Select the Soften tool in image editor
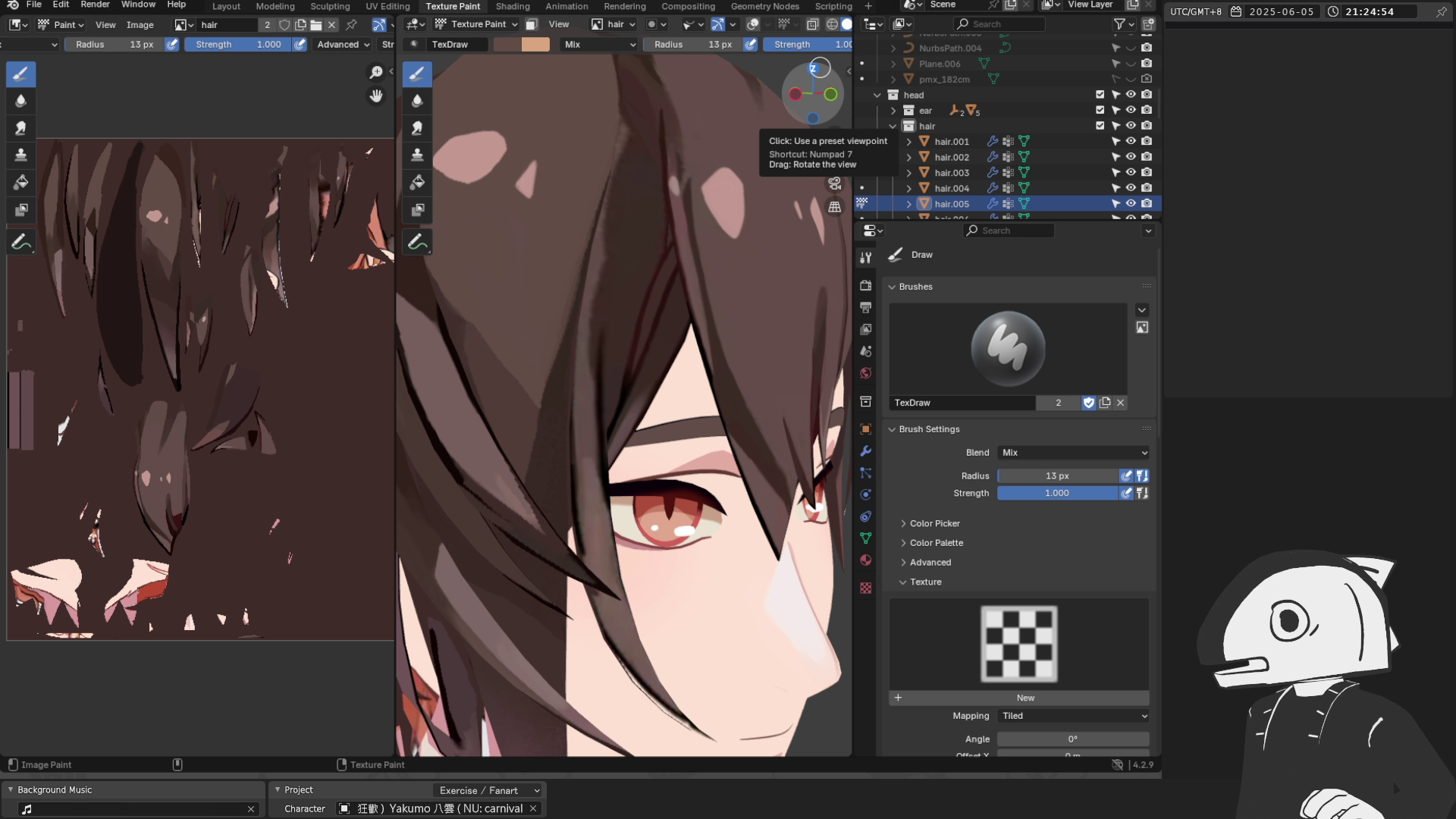Image resolution: width=1456 pixels, height=819 pixels. (x=20, y=101)
